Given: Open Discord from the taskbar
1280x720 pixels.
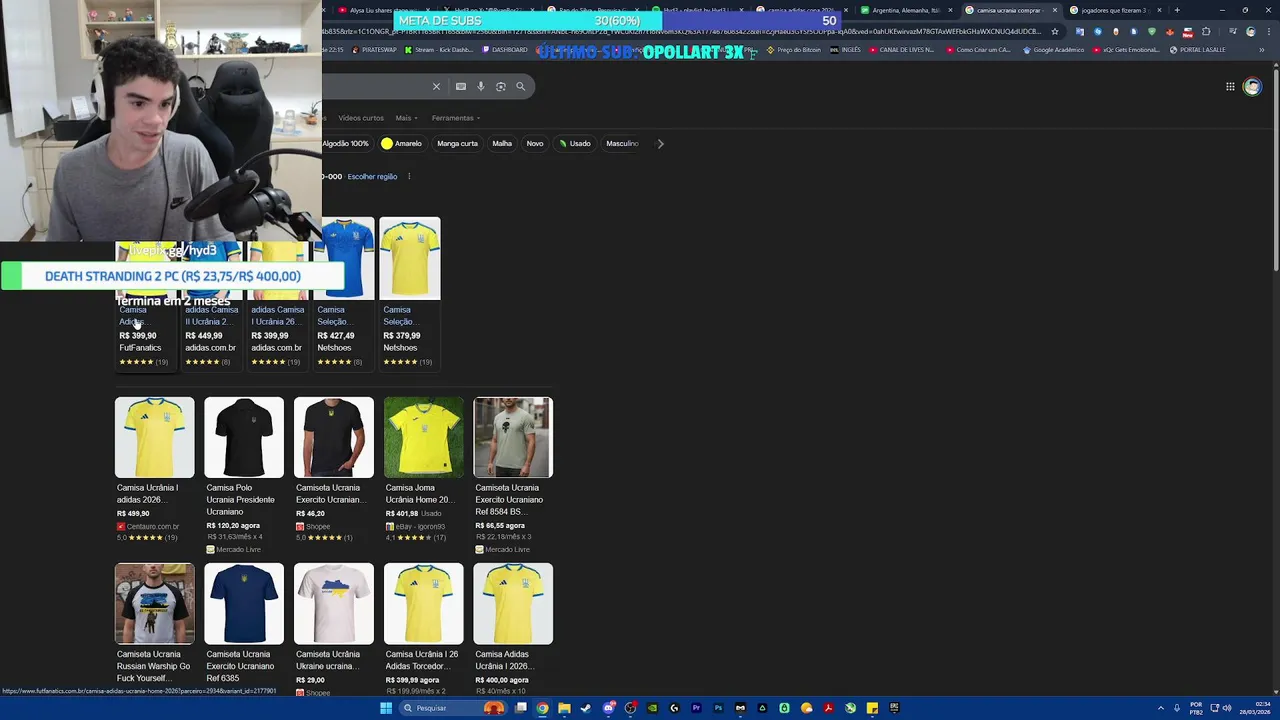Looking at the screenshot, I should point(608,708).
